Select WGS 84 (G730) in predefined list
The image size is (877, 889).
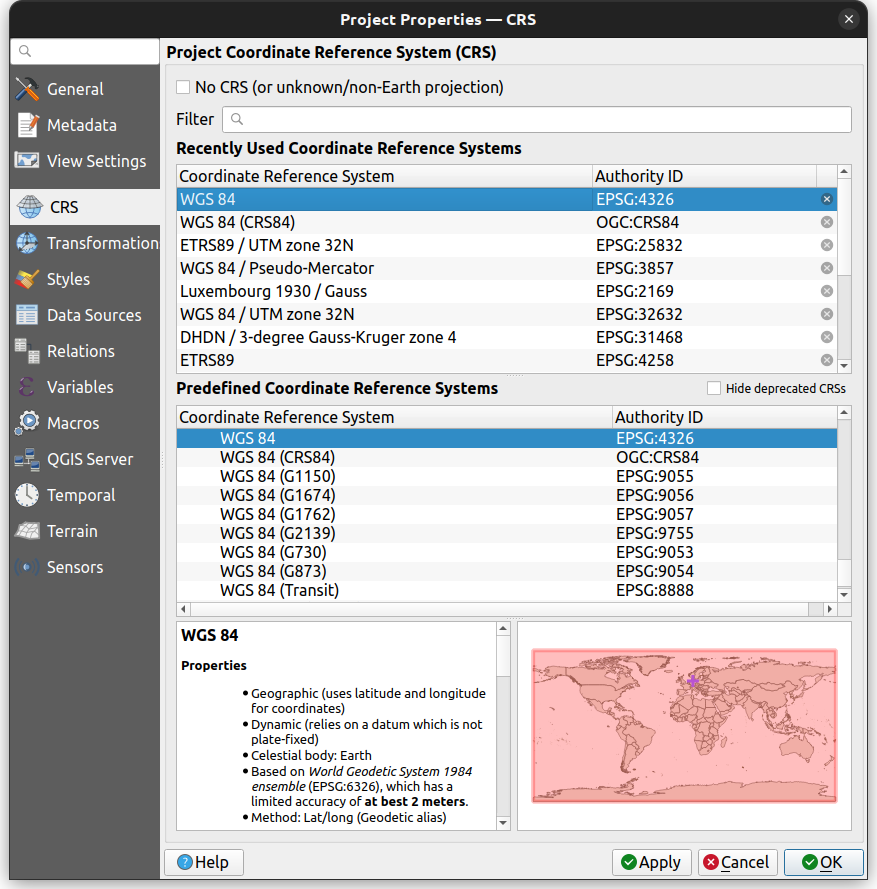click(506, 552)
